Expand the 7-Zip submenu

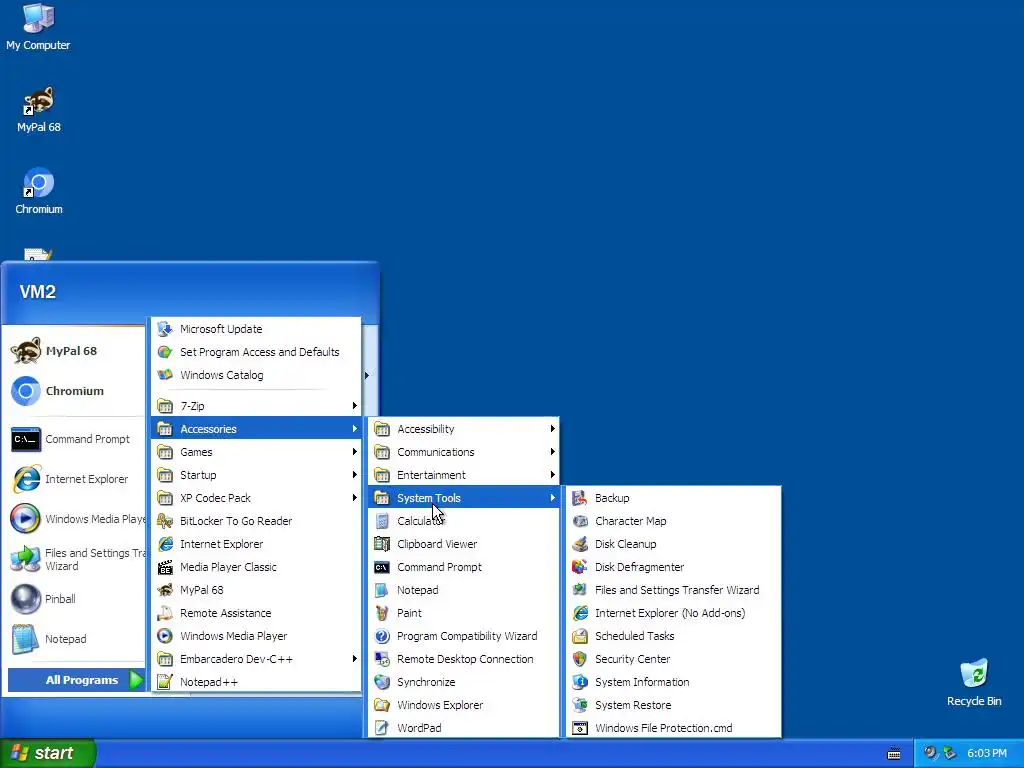click(x=256, y=406)
